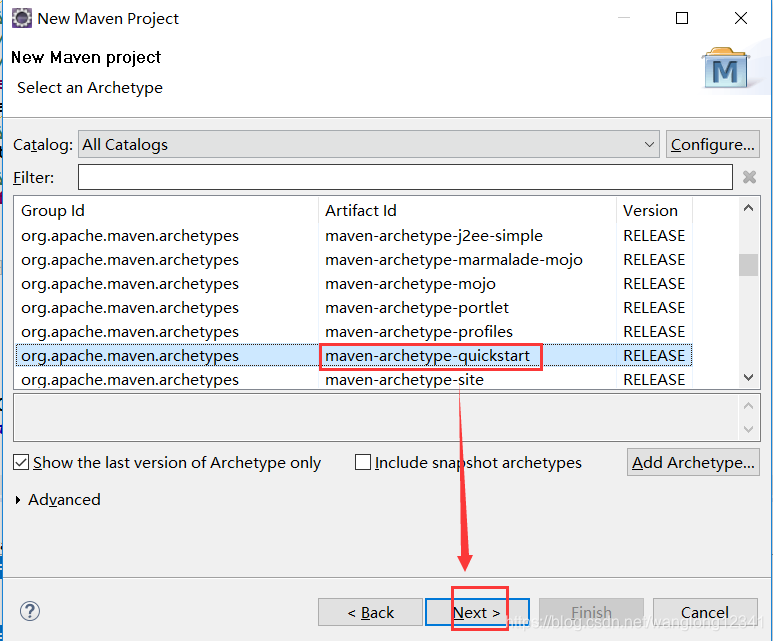Viewport: 773px width, 641px height.
Task: Proceed with the Next button
Action: [x=477, y=612]
